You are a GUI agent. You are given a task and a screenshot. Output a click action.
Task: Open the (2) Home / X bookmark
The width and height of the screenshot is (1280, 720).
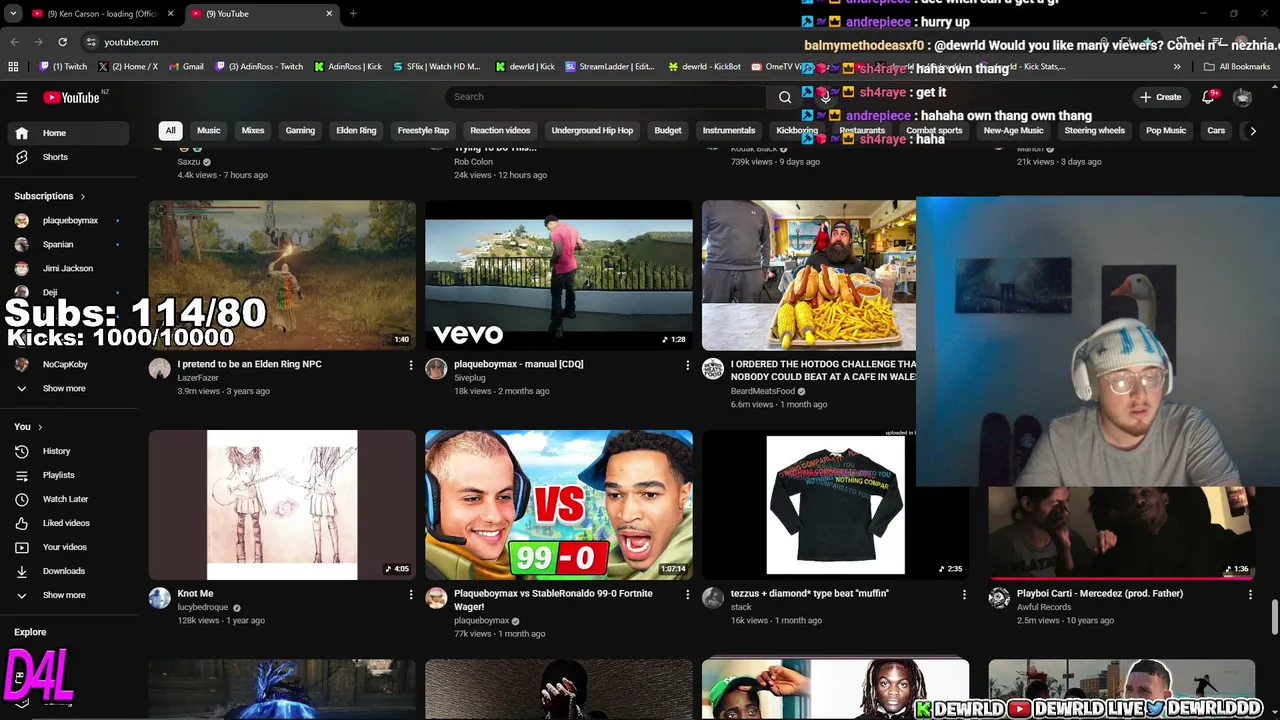click(x=128, y=67)
